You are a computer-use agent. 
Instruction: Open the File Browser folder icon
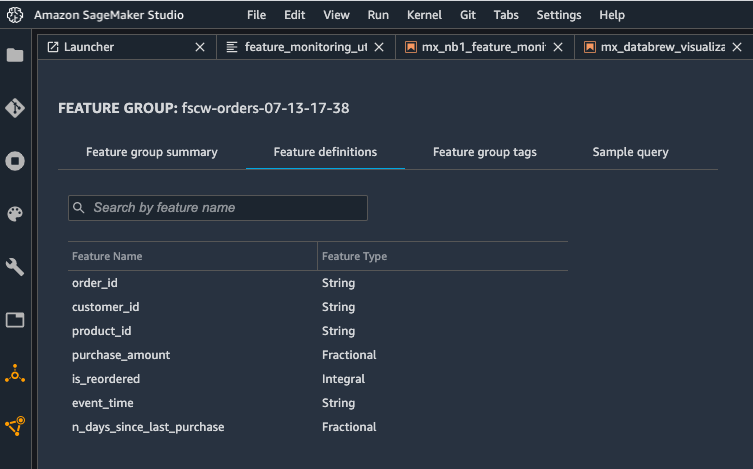click(x=15, y=55)
